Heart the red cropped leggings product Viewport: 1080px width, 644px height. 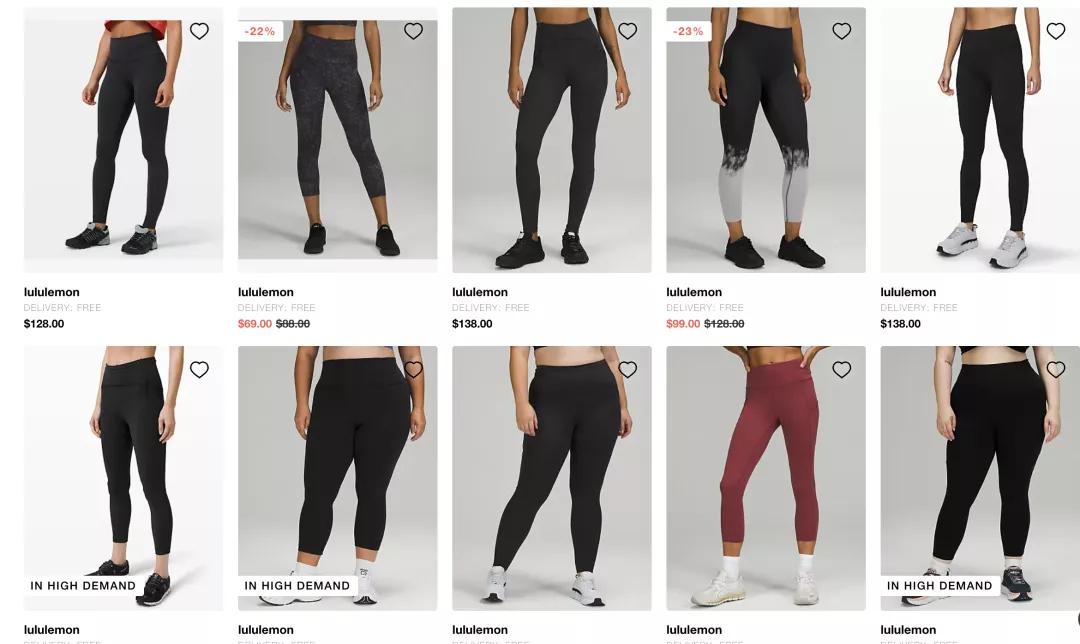click(842, 370)
